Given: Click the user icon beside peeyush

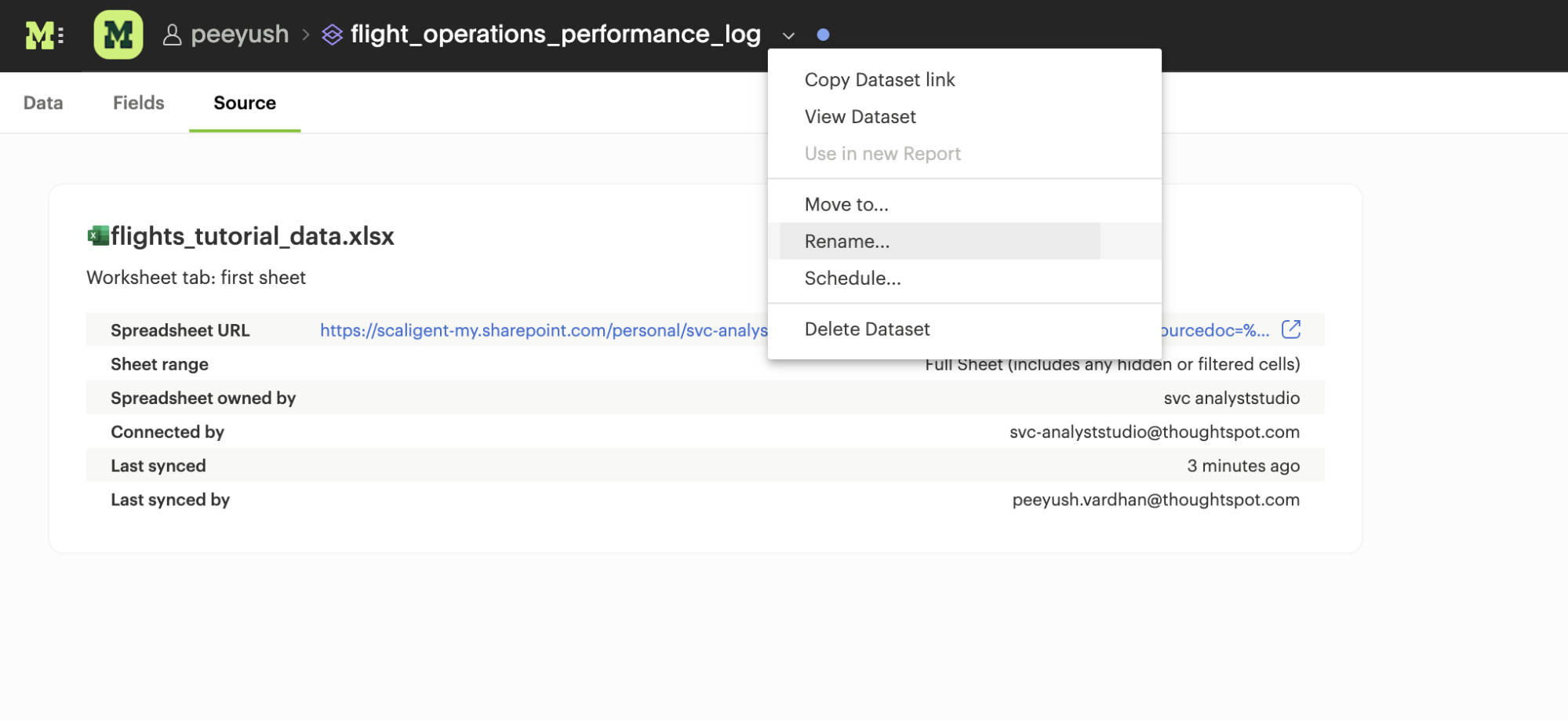Looking at the screenshot, I should pos(172,35).
